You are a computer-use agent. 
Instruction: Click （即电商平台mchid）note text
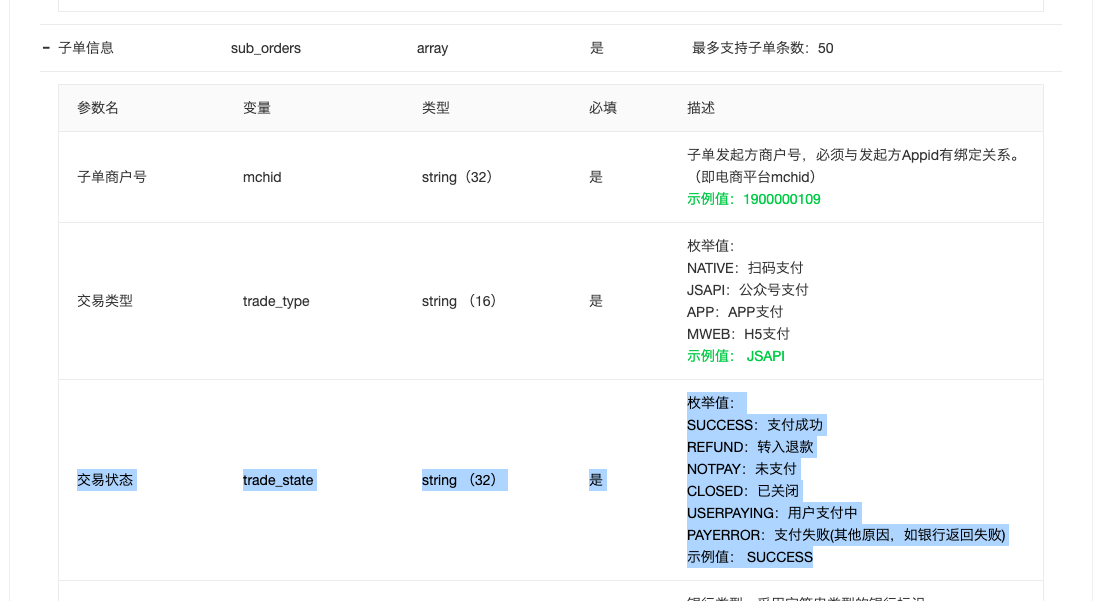click(x=754, y=177)
